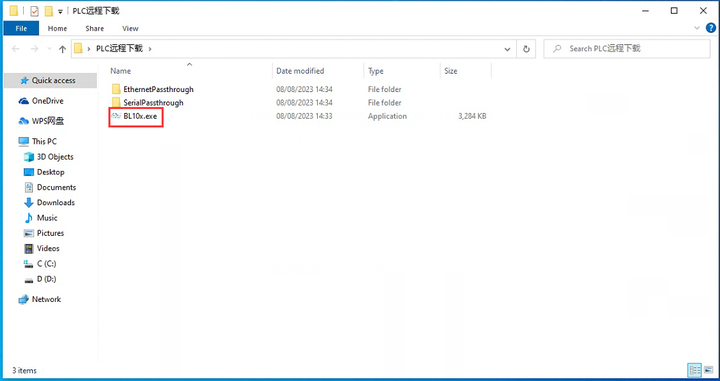Open the D (D:) drive
The width and height of the screenshot is (720, 381).
pos(46,279)
